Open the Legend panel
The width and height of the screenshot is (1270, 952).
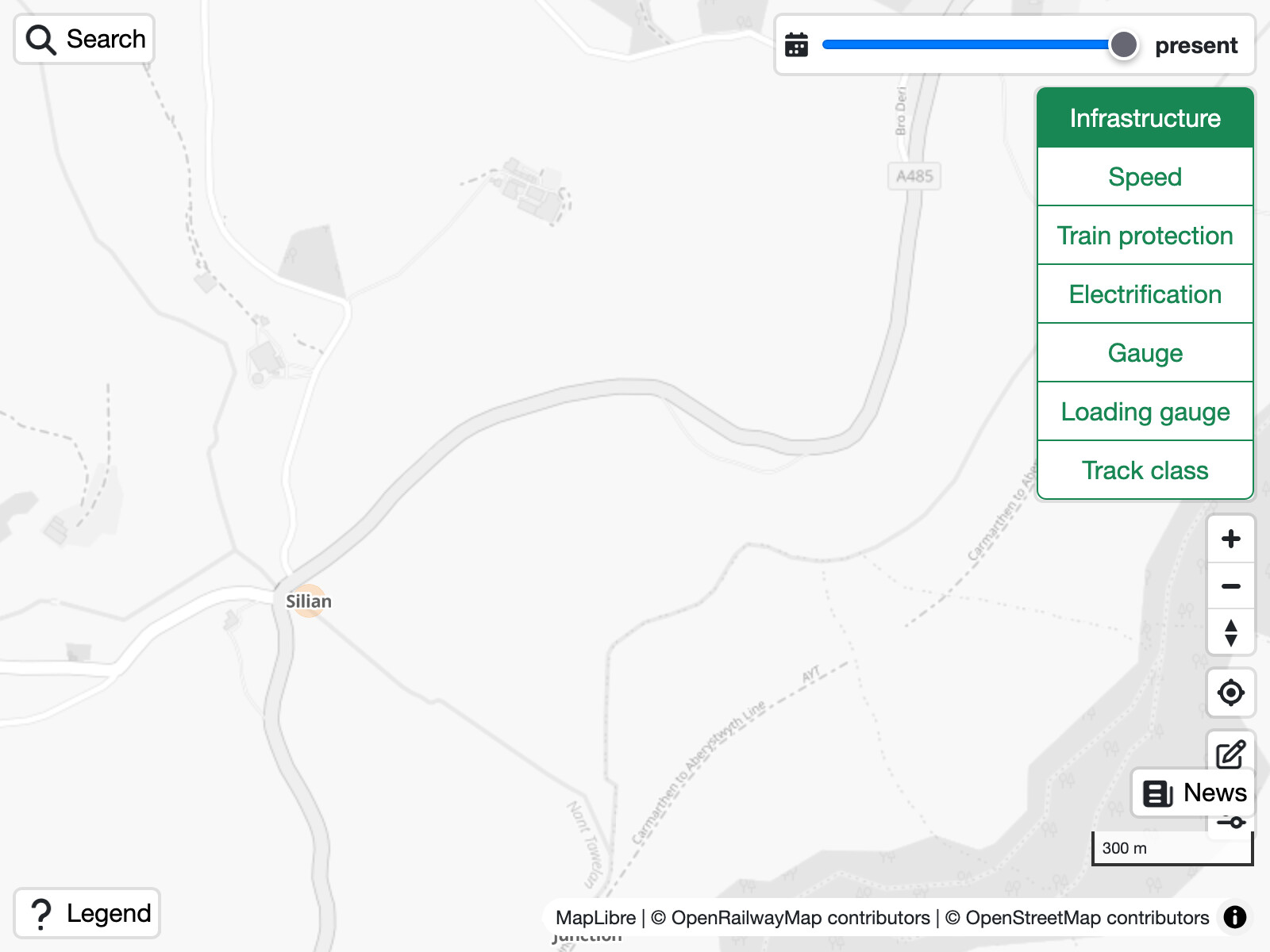pyautogui.click(x=87, y=913)
